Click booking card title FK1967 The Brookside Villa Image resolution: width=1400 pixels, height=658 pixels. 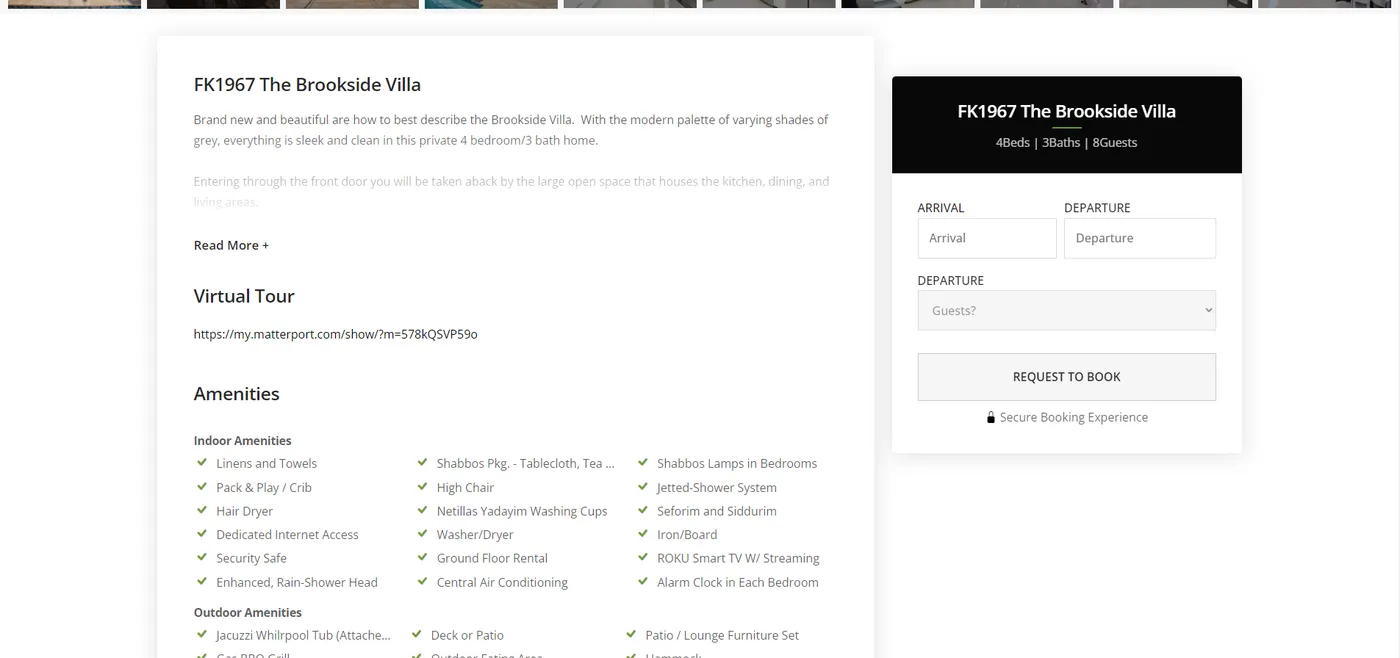(1067, 111)
